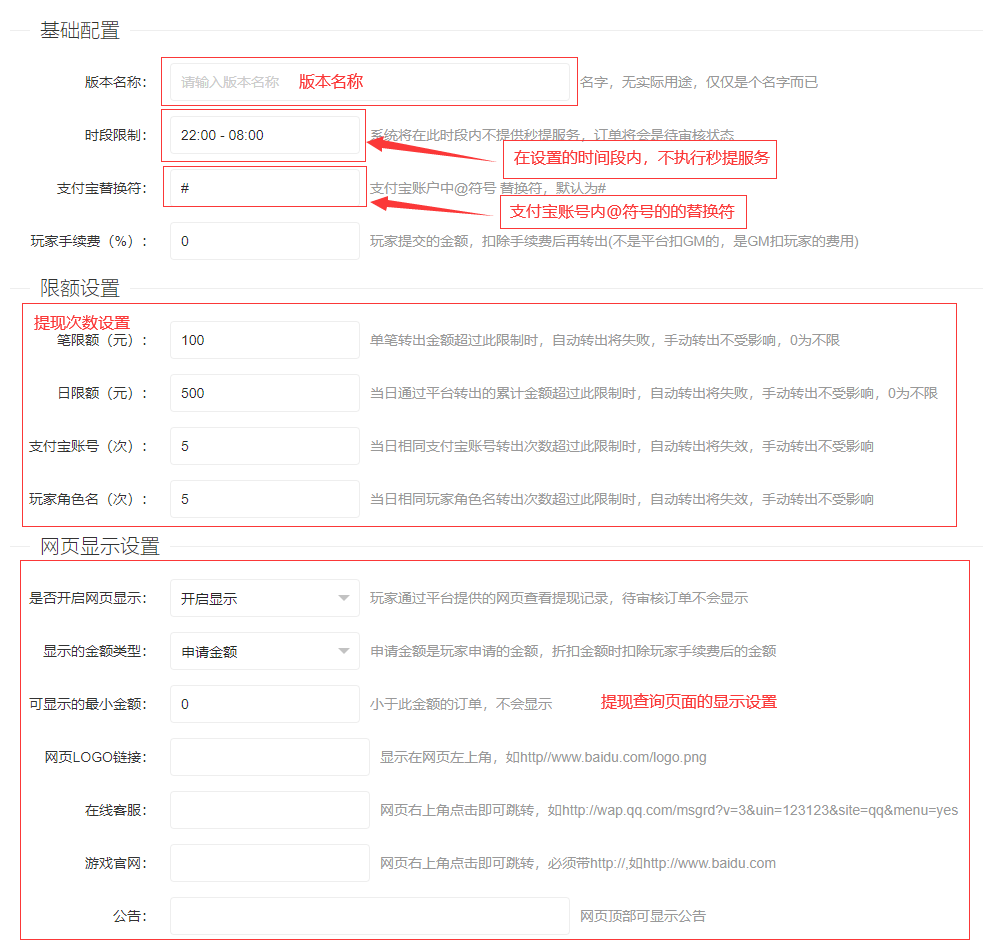983x947 pixels.
Task: Click help text 必须带http://,如http://www.baidu.com
Action: pos(577,863)
